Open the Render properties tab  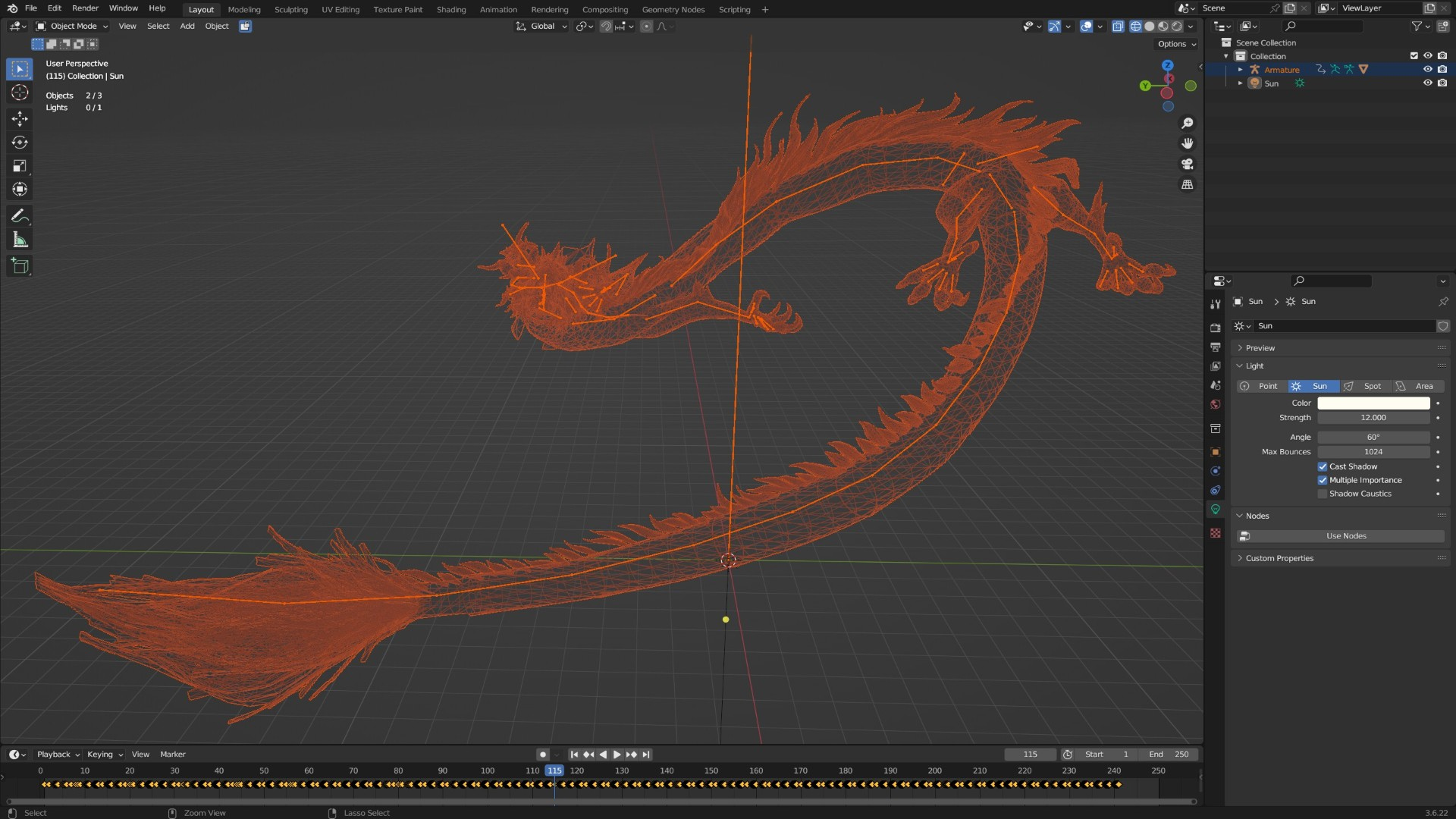tap(1216, 328)
